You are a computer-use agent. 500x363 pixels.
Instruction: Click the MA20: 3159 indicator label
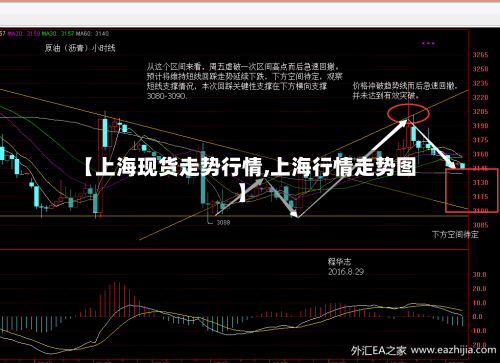point(24,34)
